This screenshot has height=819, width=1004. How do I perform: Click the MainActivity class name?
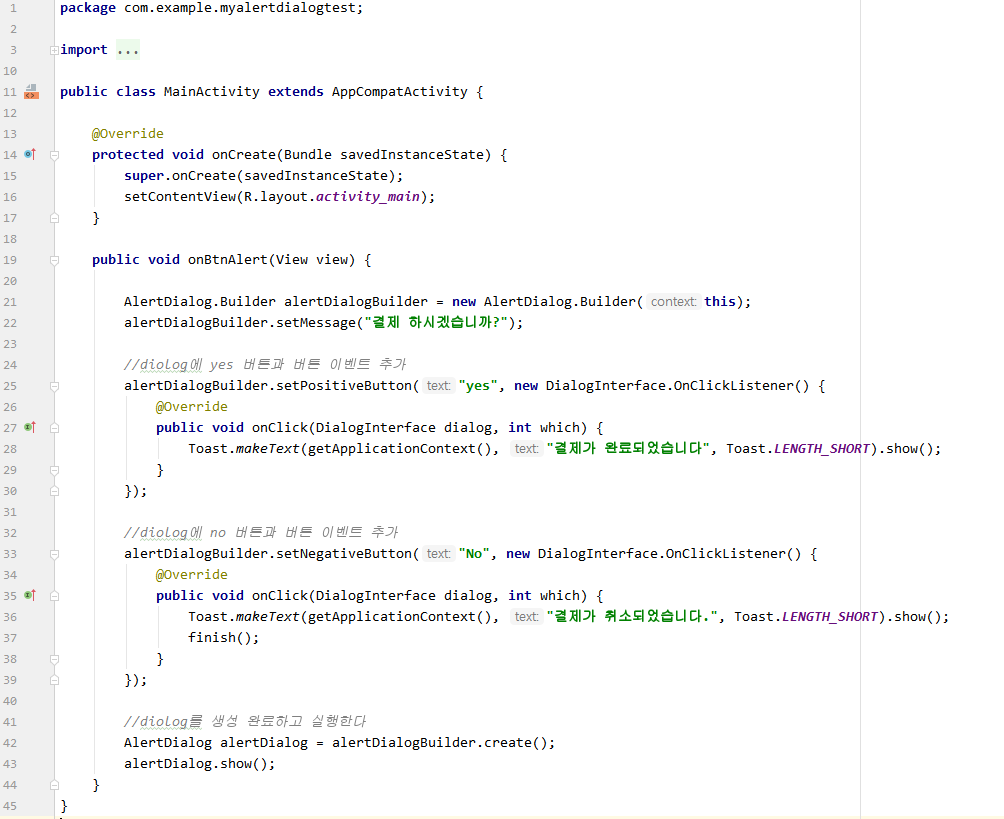(x=211, y=92)
